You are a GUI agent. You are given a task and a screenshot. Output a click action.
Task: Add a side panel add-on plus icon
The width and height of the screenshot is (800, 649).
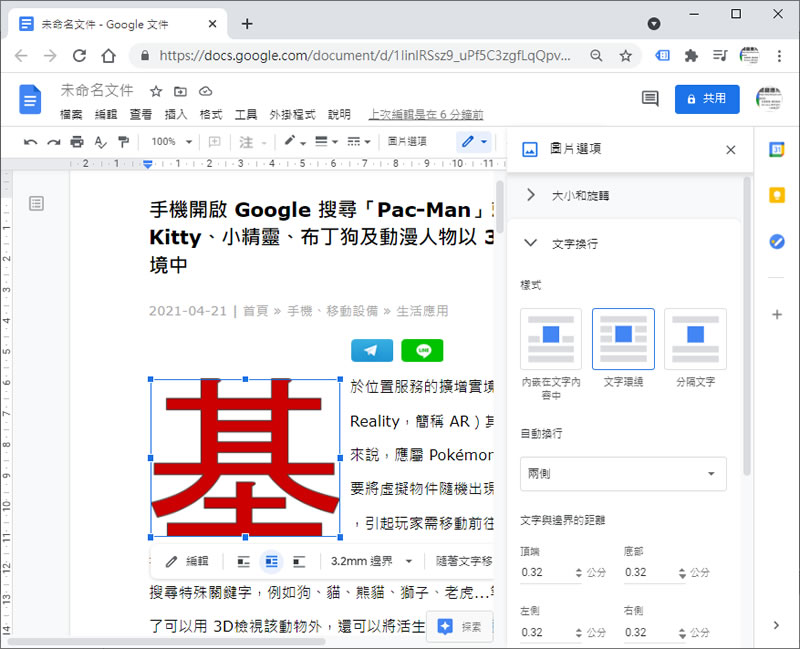coord(777,314)
